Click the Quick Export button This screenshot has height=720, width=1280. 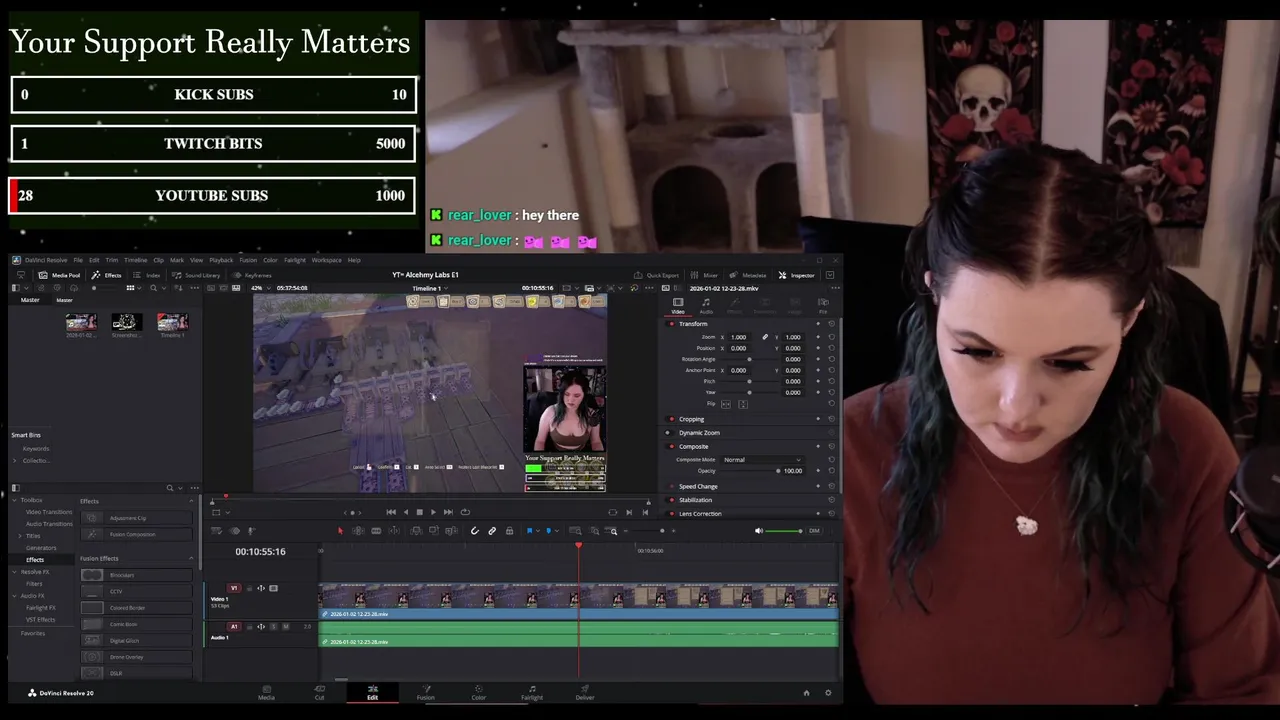pyautogui.click(x=656, y=275)
